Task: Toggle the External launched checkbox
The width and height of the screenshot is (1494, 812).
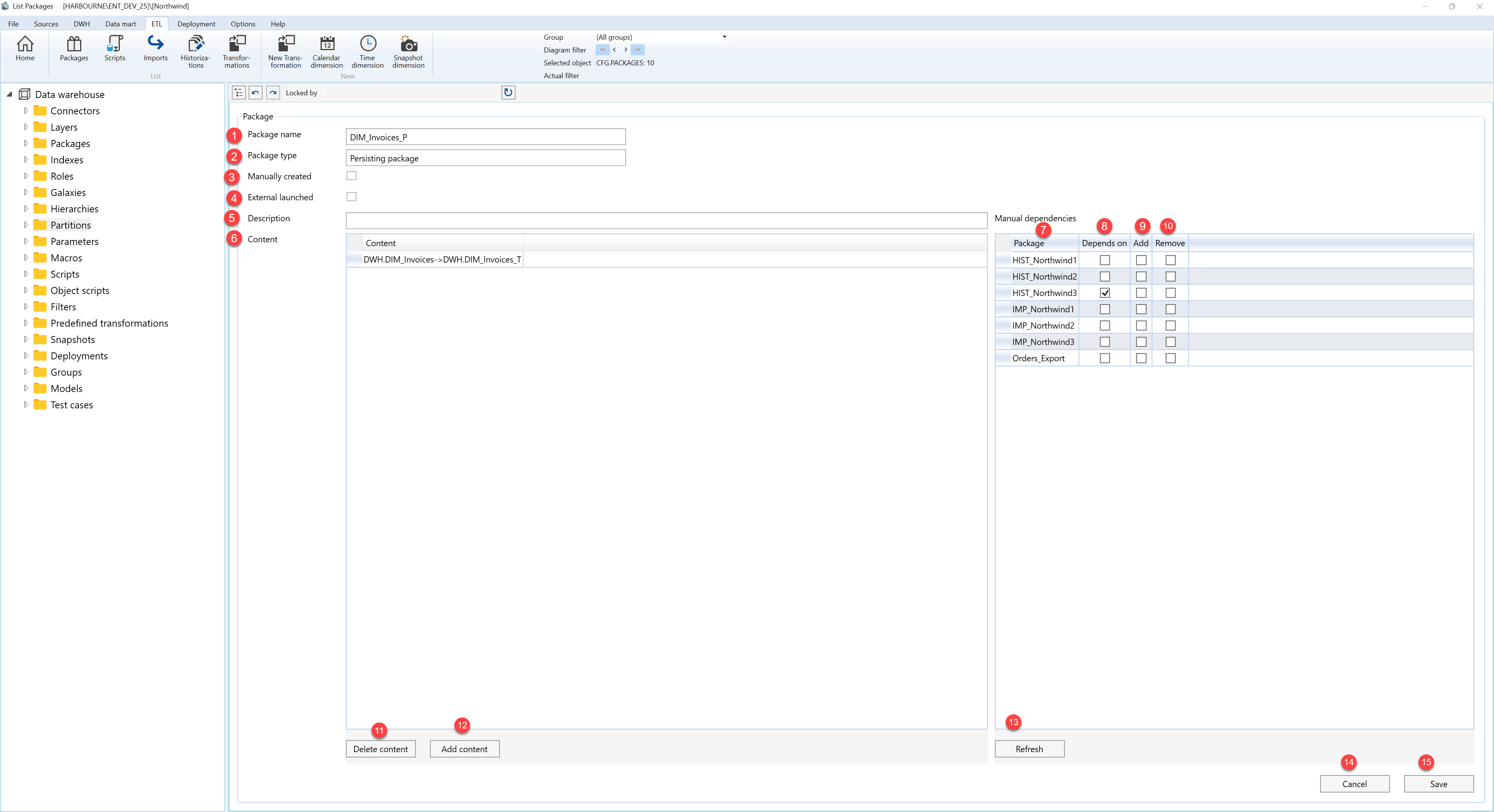Action: [x=351, y=197]
